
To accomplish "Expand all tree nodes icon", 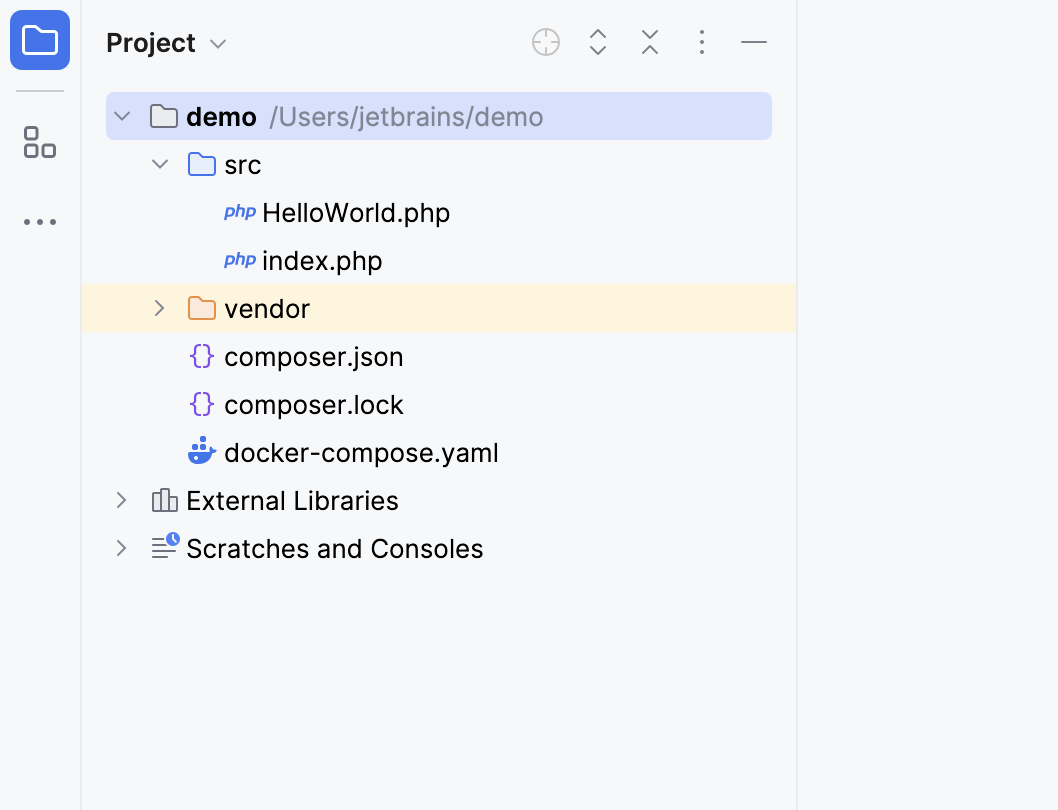I will click(598, 43).
